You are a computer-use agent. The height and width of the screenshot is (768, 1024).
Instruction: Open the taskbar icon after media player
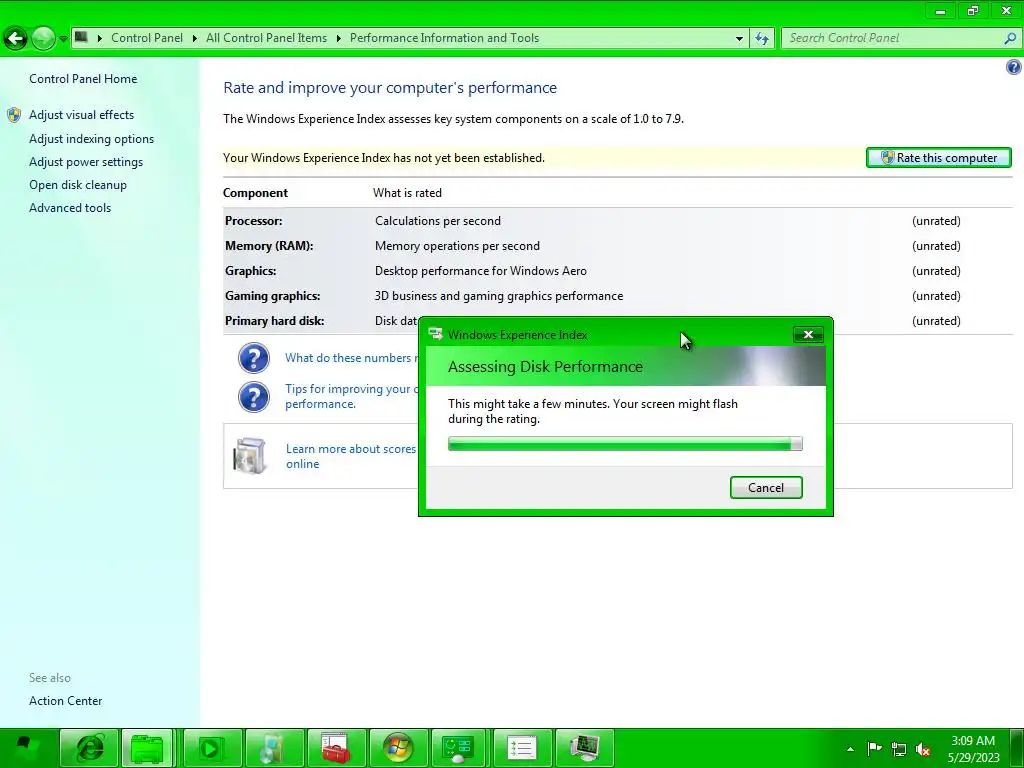(x=273, y=748)
